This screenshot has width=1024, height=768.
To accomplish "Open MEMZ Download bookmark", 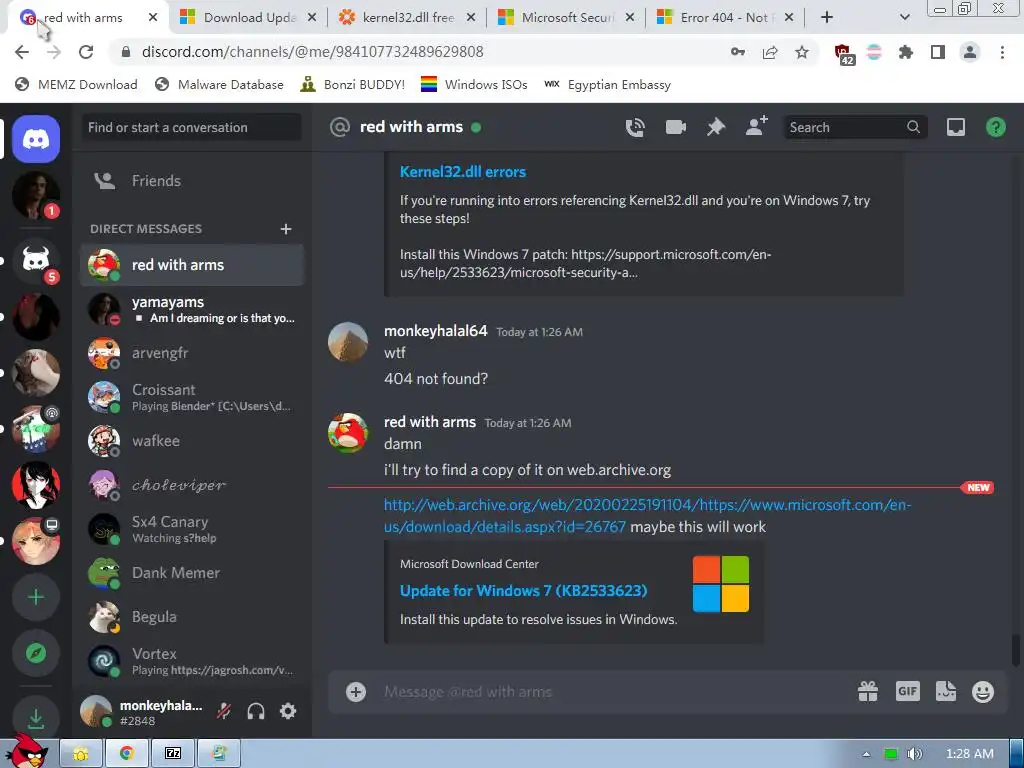I will [x=76, y=84].
